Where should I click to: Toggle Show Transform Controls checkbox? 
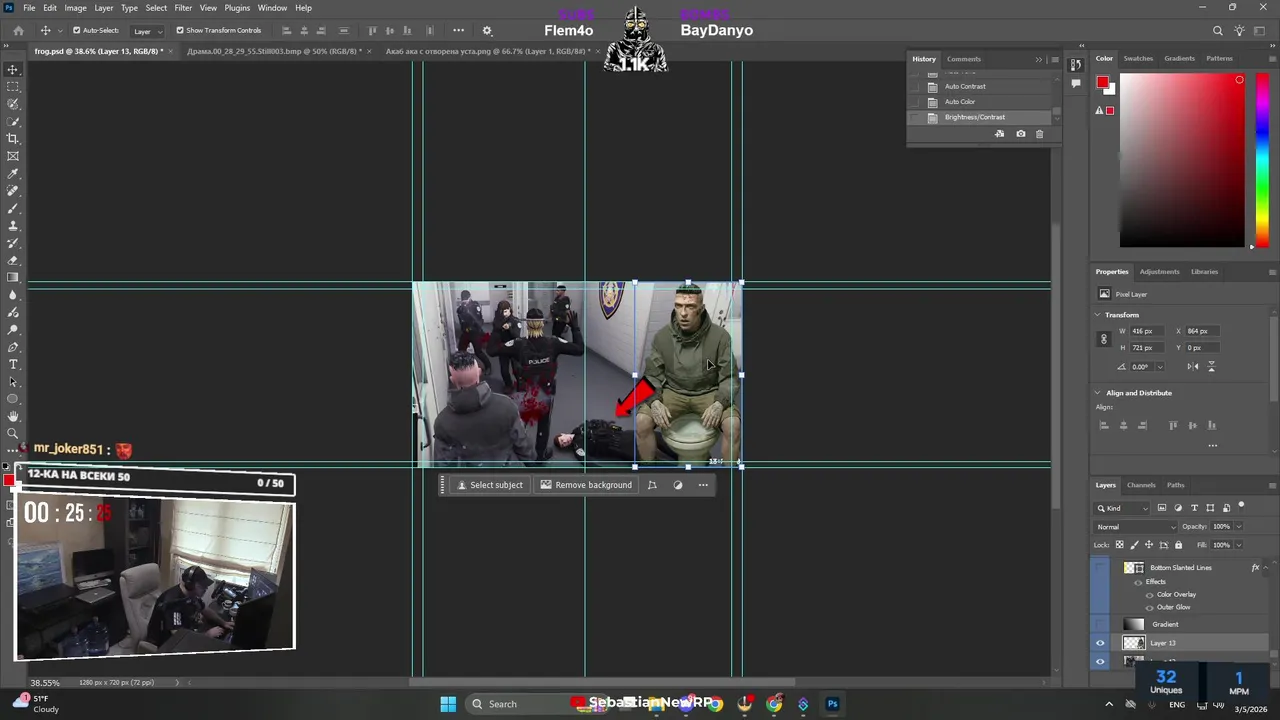[180, 30]
